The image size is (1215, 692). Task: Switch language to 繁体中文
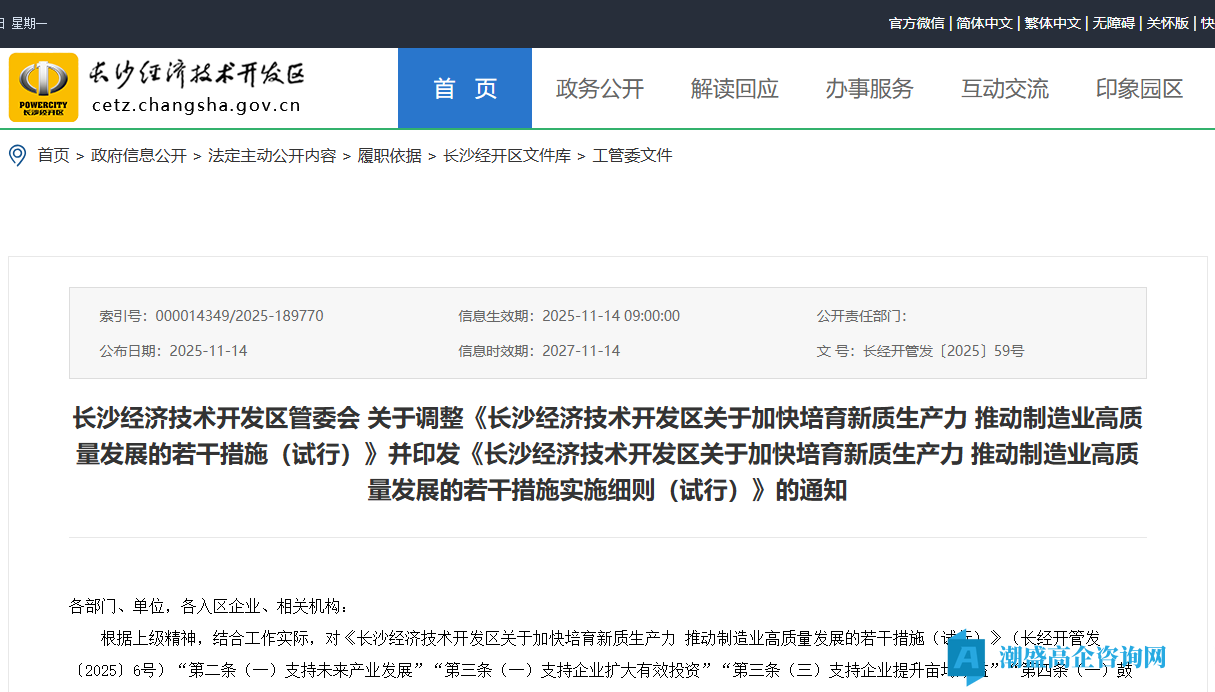click(x=1052, y=22)
